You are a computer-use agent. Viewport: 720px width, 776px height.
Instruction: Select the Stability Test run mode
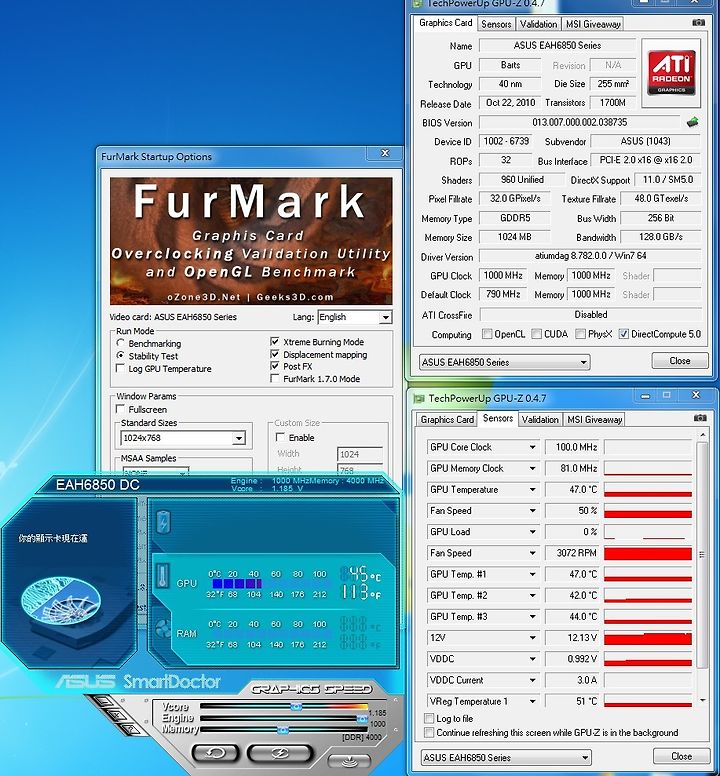(x=120, y=355)
